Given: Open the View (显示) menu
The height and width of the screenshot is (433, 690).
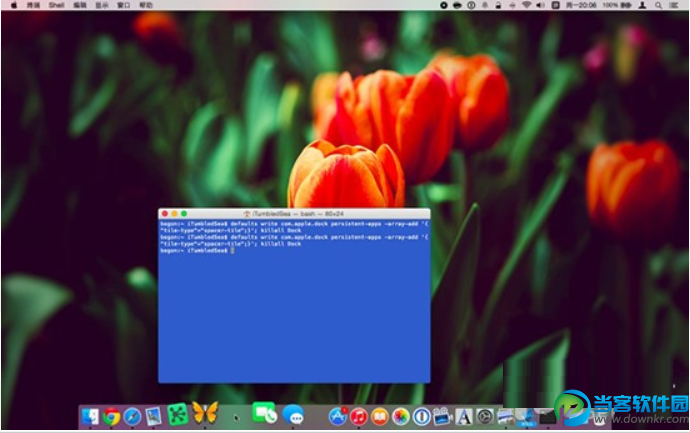Looking at the screenshot, I should click(102, 5).
